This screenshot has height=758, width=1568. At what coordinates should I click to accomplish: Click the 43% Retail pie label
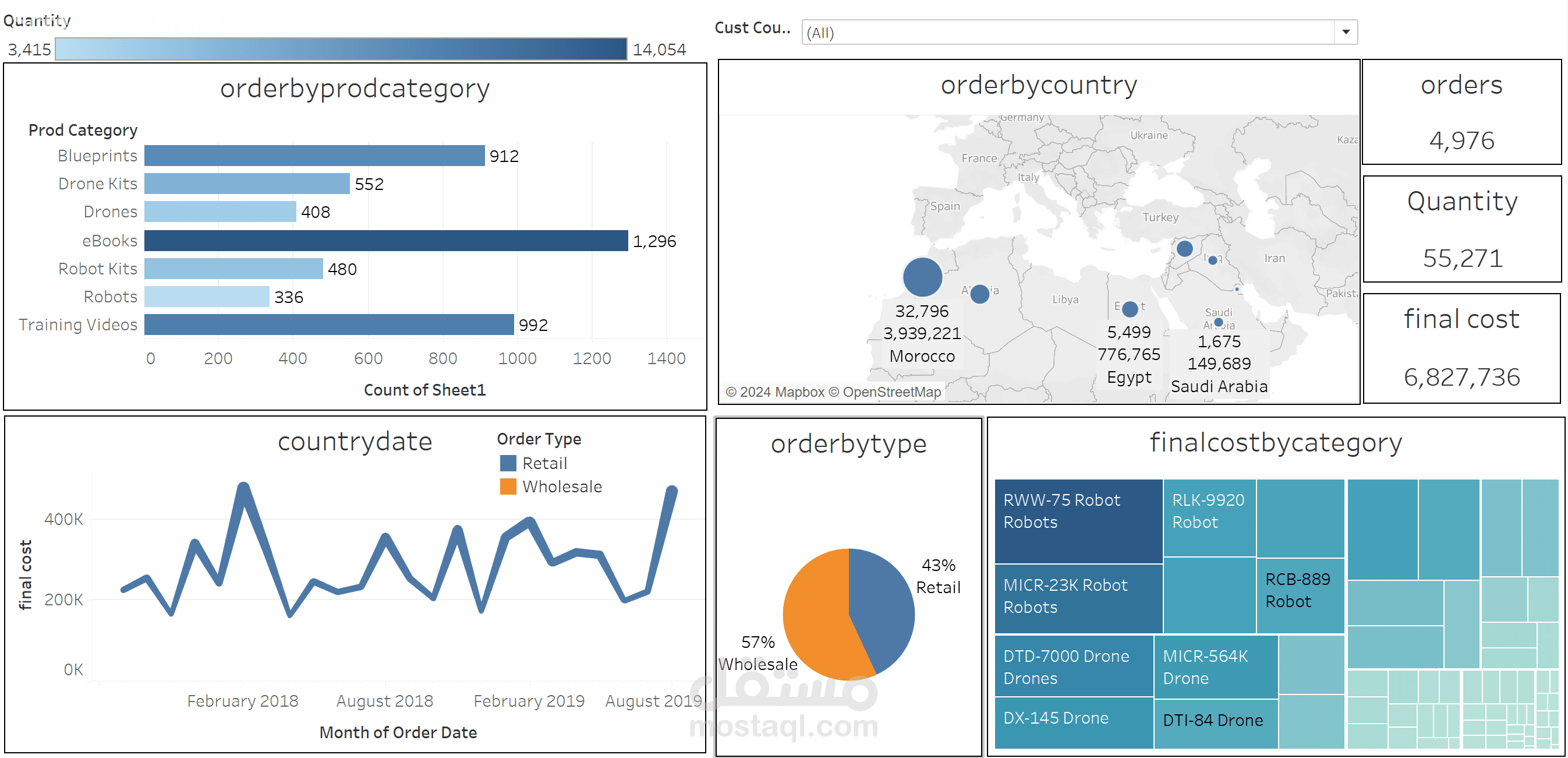tap(938, 576)
